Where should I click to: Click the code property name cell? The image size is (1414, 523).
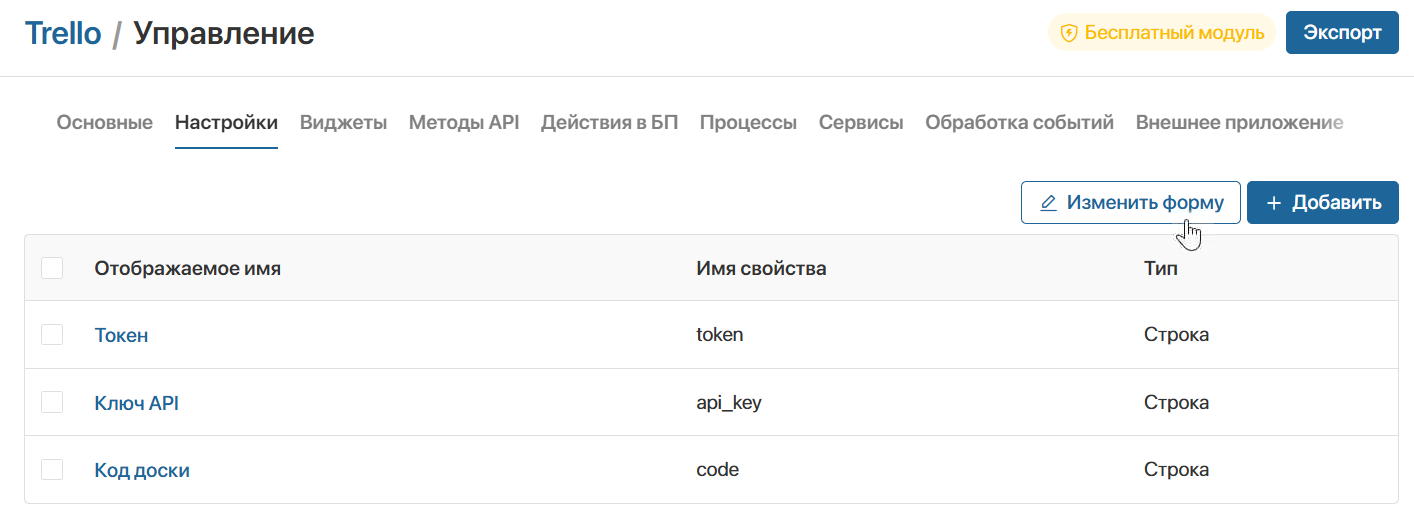[717, 470]
